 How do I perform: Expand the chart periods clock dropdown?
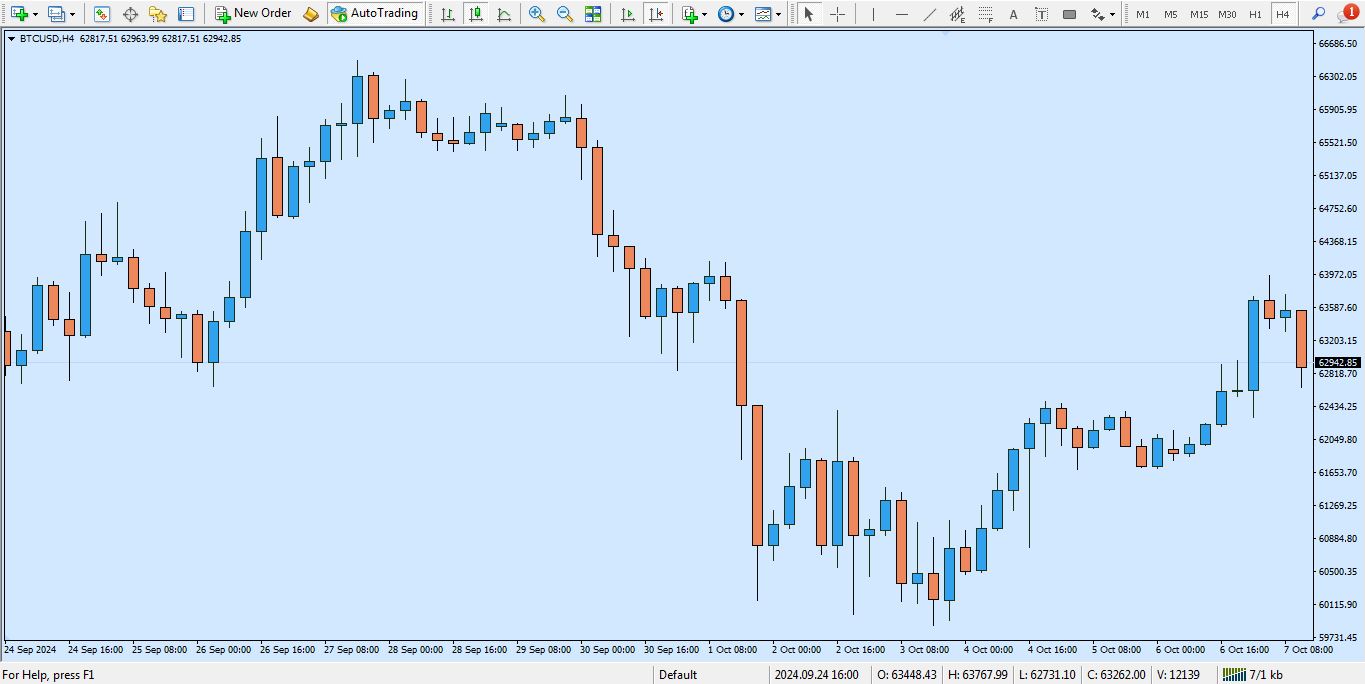coord(740,15)
